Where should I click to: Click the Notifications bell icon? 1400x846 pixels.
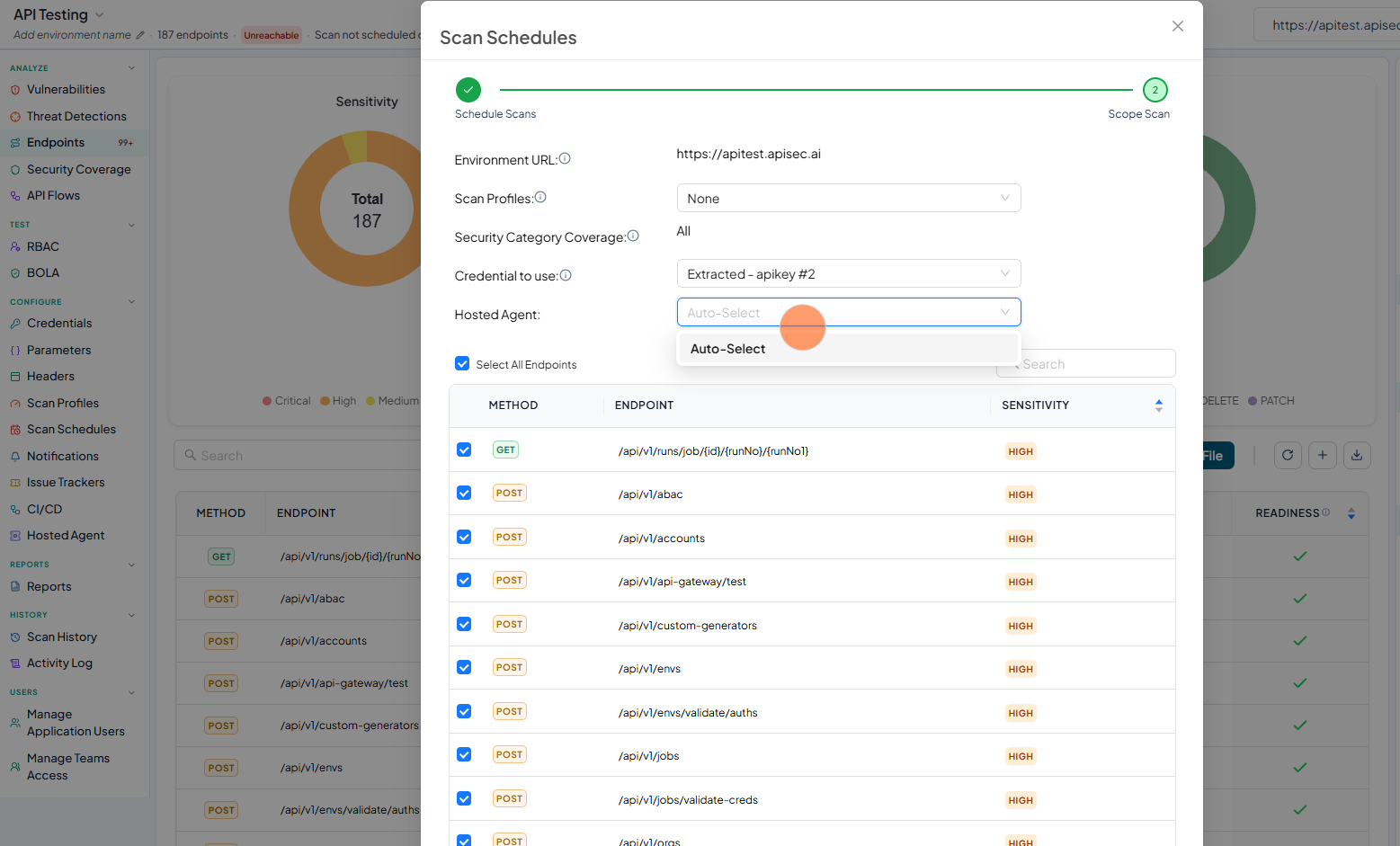[x=15, y=457]
